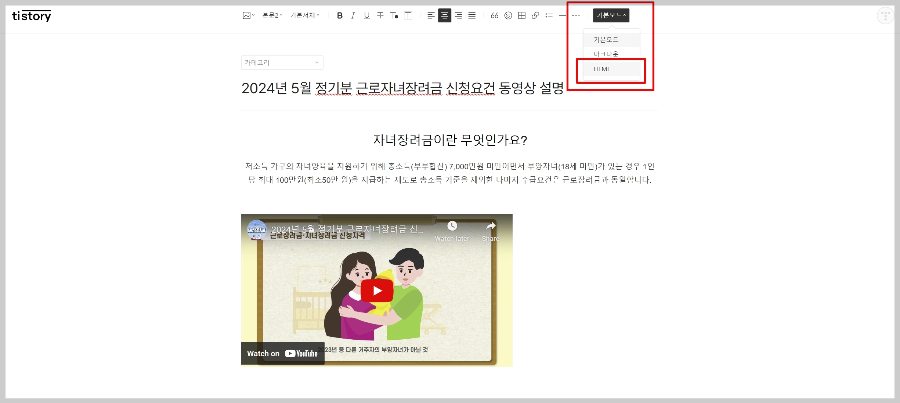
Task: Insert a hyperlink
Action: pyautogui.click(x=536, y=16)
